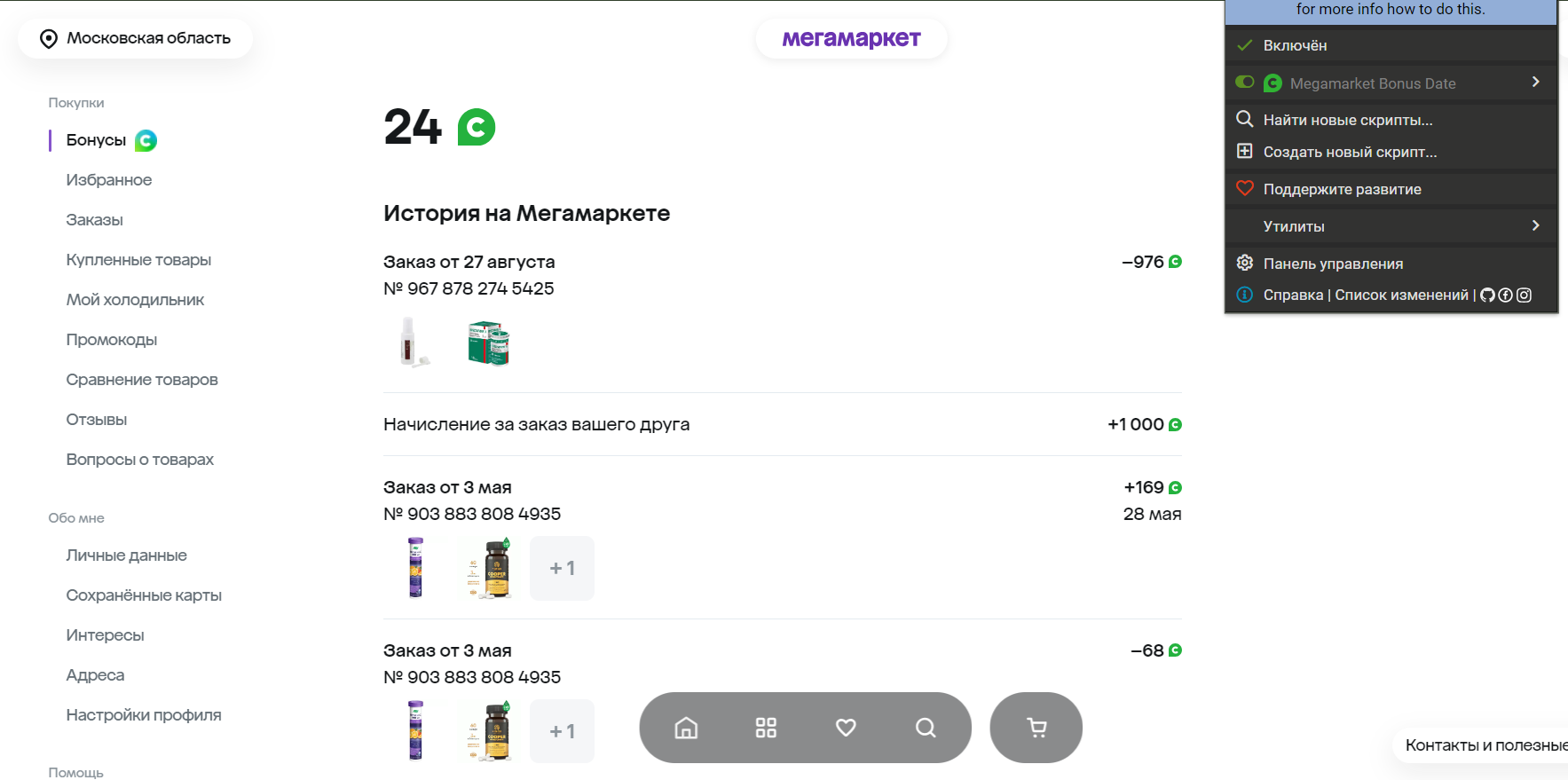Open the +1 thumbnail of first 3 мая order
This screenshot has height=780, width=1568.
coord(562,568)
